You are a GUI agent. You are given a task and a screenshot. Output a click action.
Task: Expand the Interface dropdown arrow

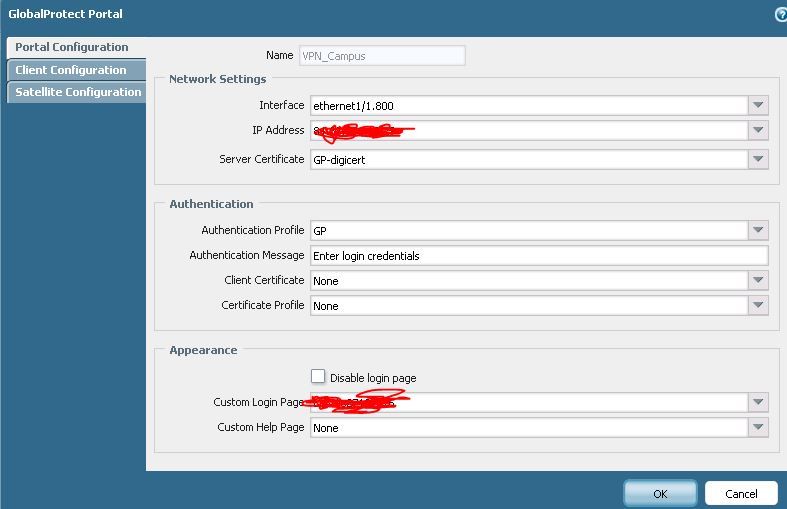coord(758,105)
